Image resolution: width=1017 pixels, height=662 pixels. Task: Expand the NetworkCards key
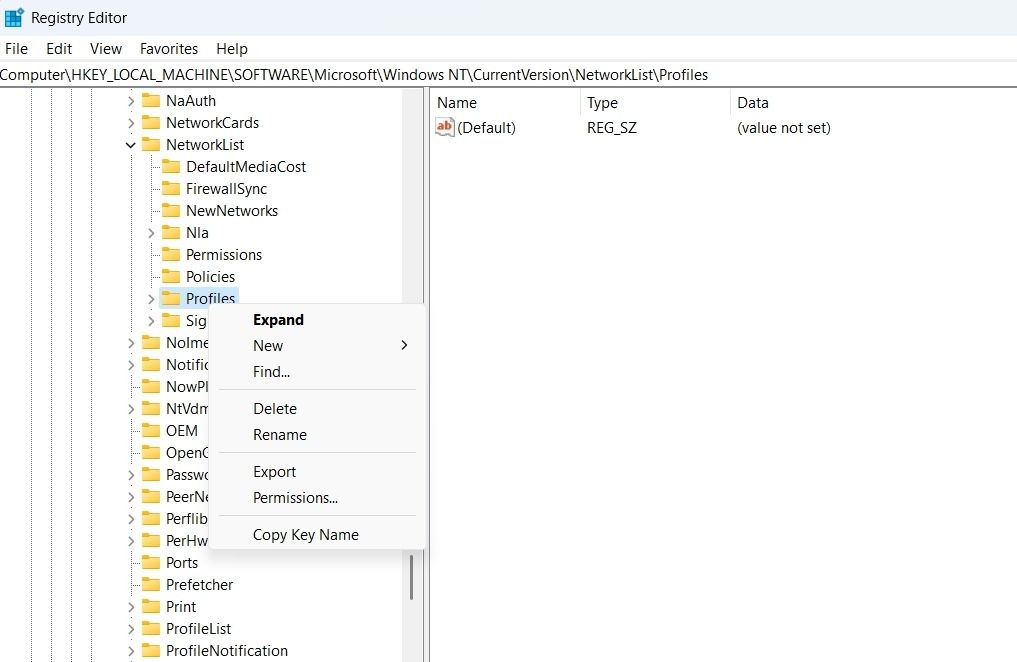point(131,123)
